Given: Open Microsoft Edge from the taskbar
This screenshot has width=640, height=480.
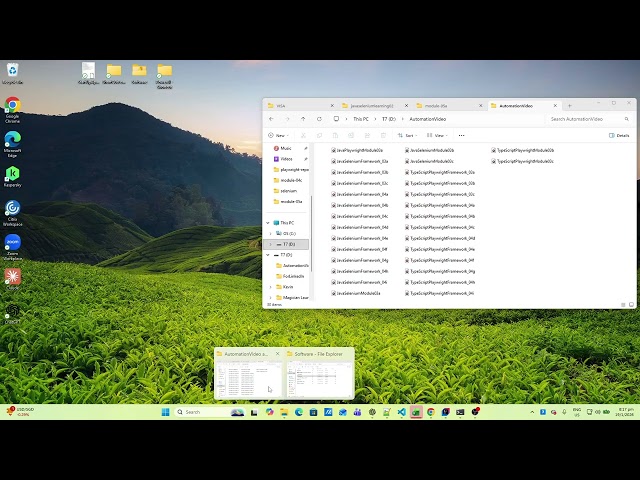Looking at the screenshot, I should click(x=299, y=412).
